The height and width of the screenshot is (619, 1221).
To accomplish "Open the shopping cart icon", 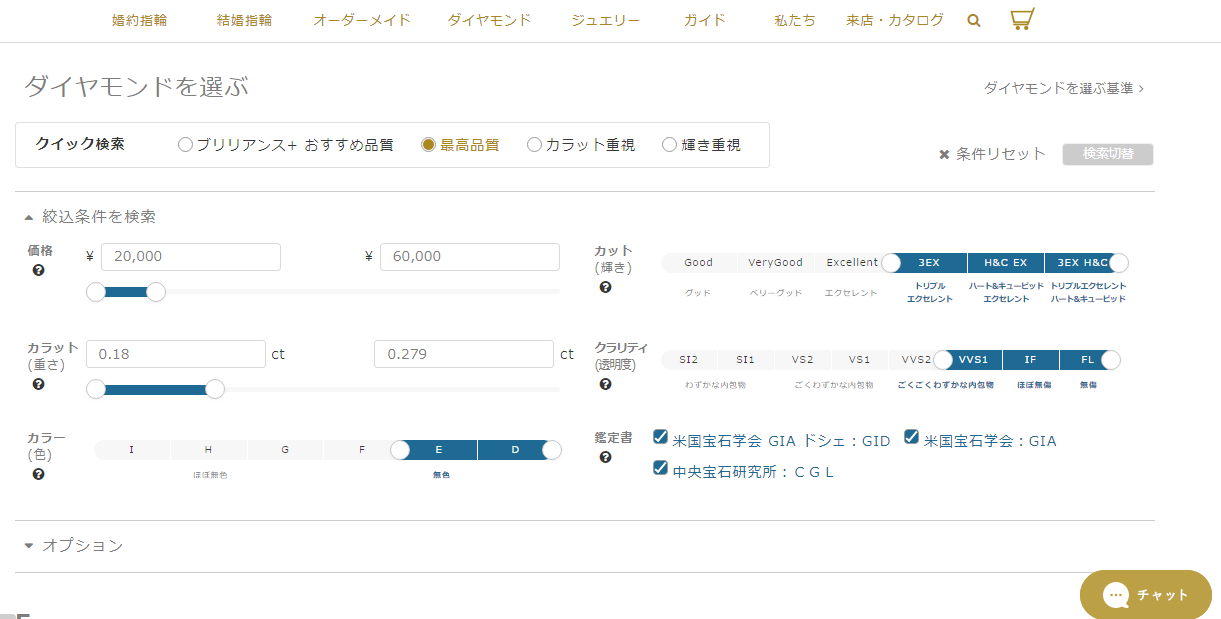I will click(1022, 19).
